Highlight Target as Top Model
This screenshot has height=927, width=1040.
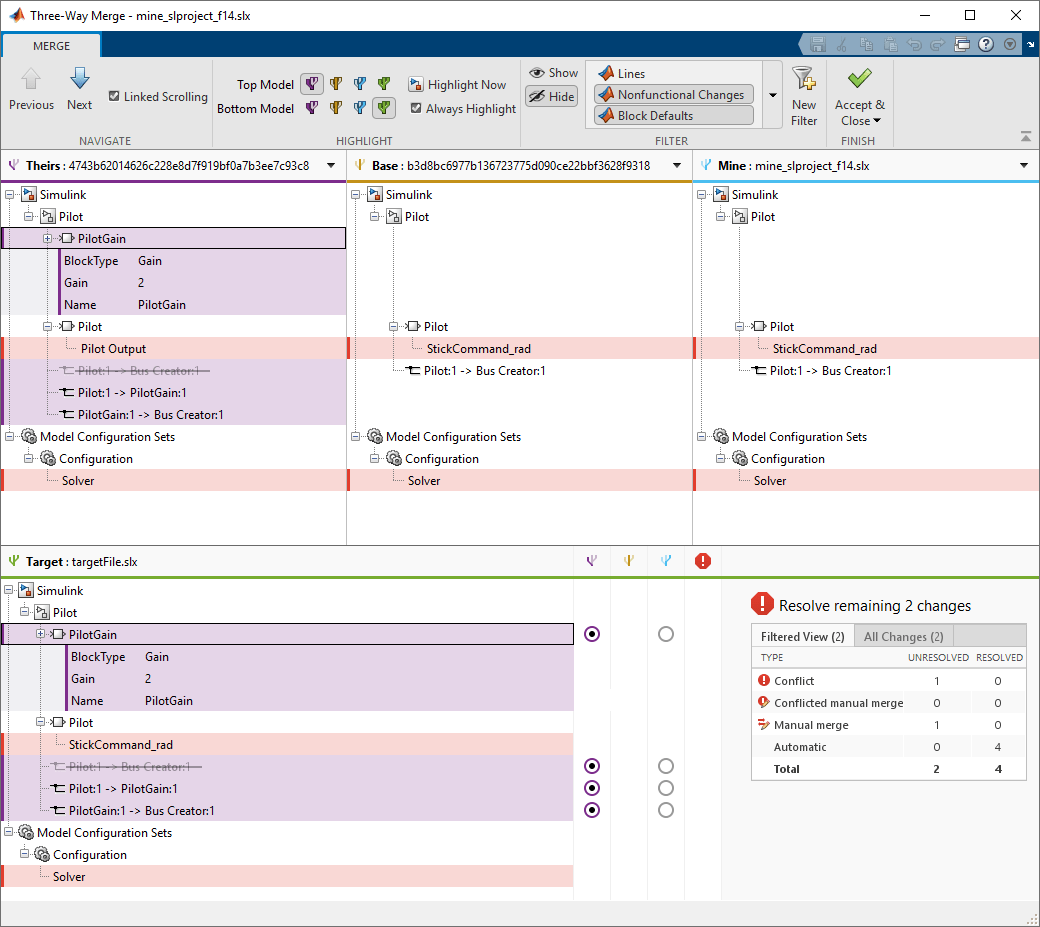pyautogui.click(x=383, y=84)
